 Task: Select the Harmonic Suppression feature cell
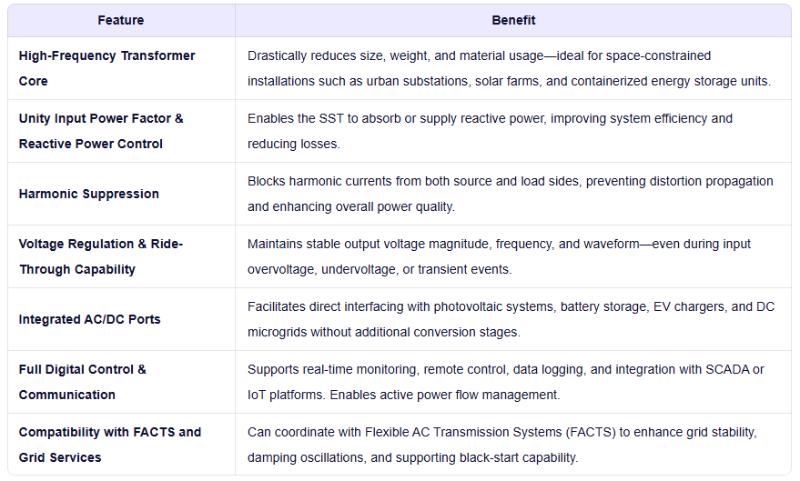pos(88,194)
